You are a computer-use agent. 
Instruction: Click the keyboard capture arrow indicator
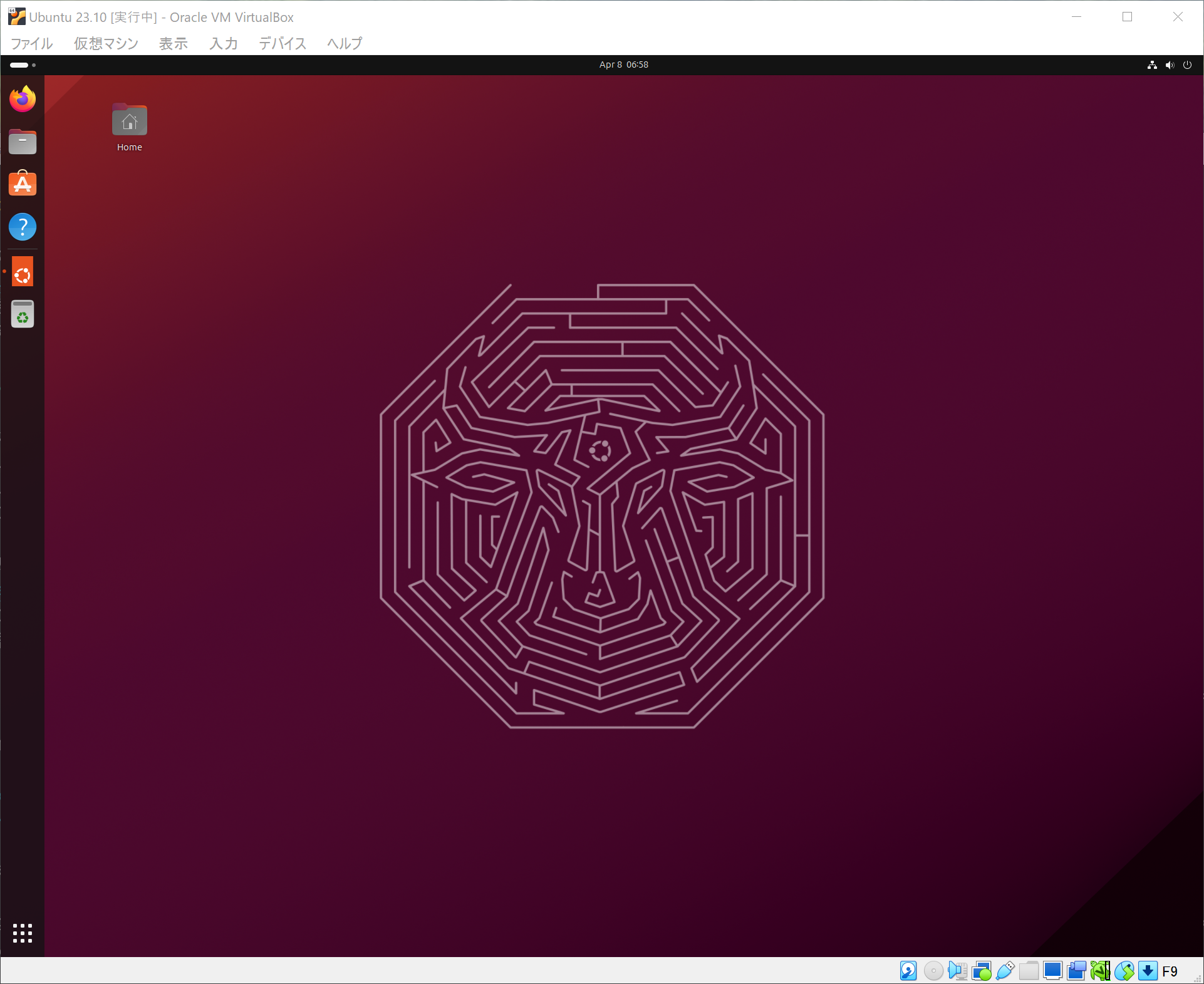[1148, 971]
